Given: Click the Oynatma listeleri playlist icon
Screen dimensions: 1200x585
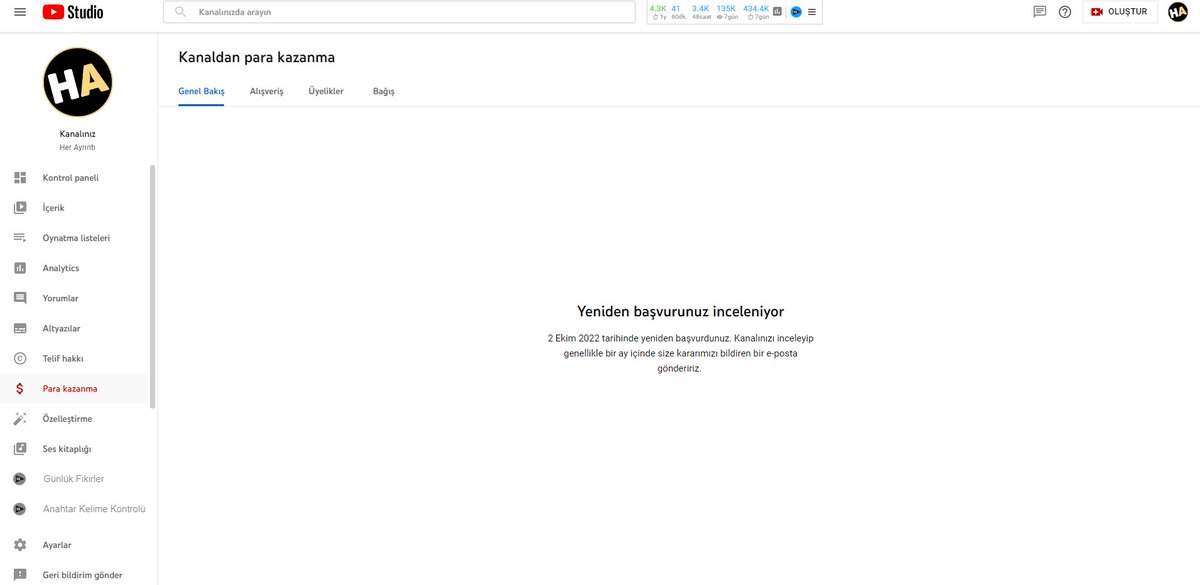Looking at the screenshot, I should [20, 238].
